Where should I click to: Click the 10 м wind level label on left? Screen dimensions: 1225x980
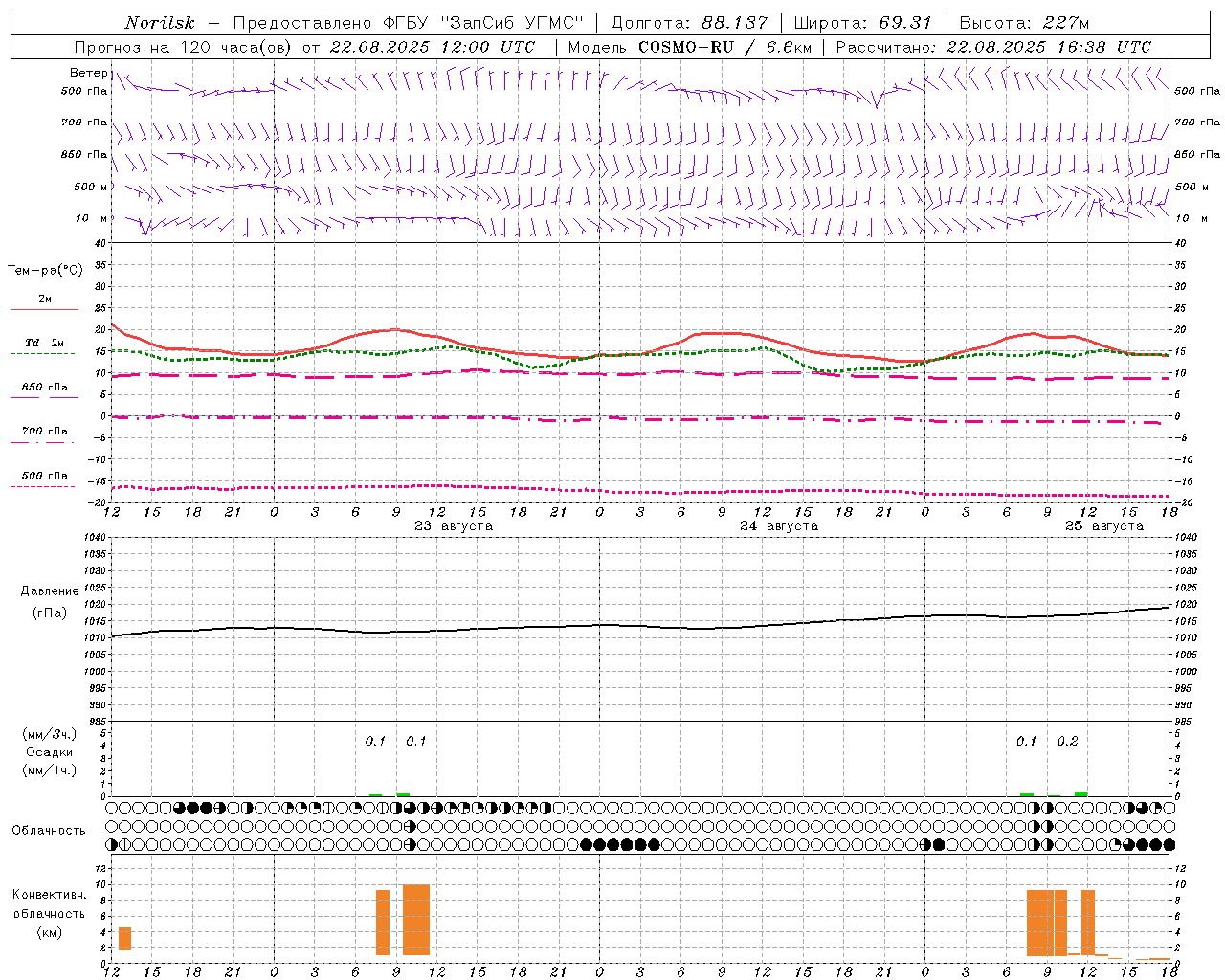coord(92,219)
